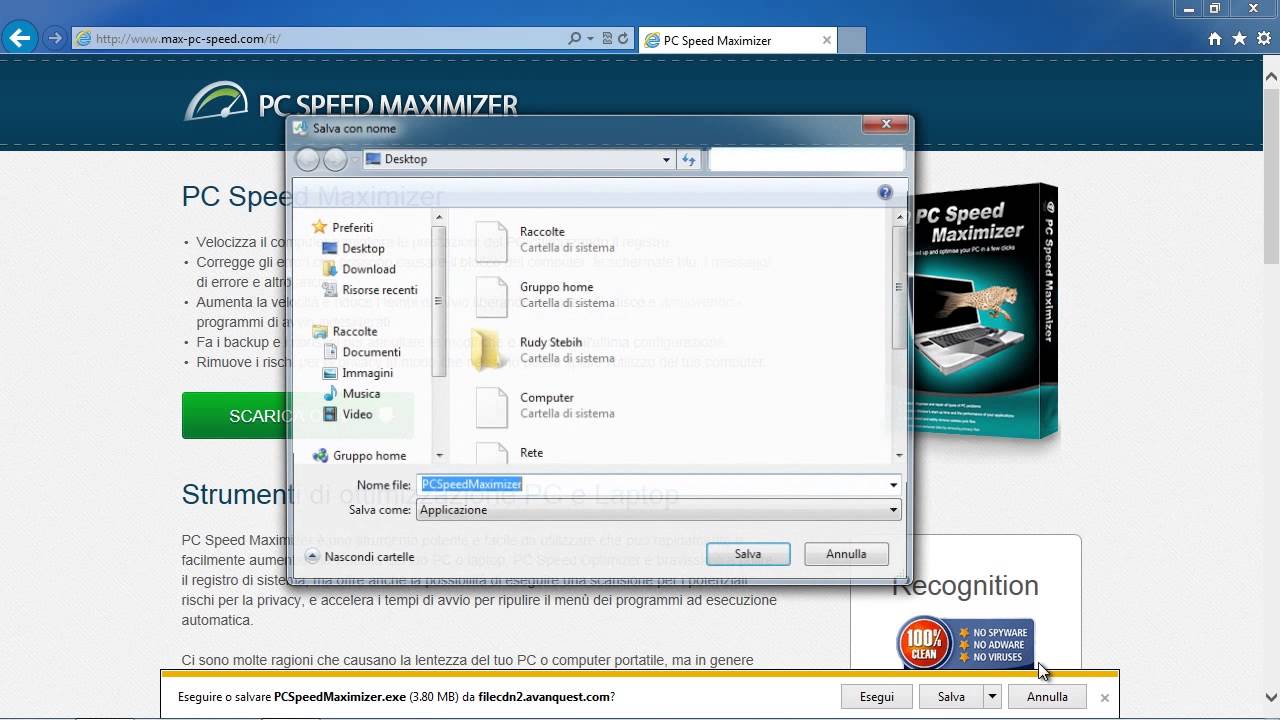Viewport: 1280px width, 720px height.
Task: Dismiss the download notification bar
Action: [1104, 698]
